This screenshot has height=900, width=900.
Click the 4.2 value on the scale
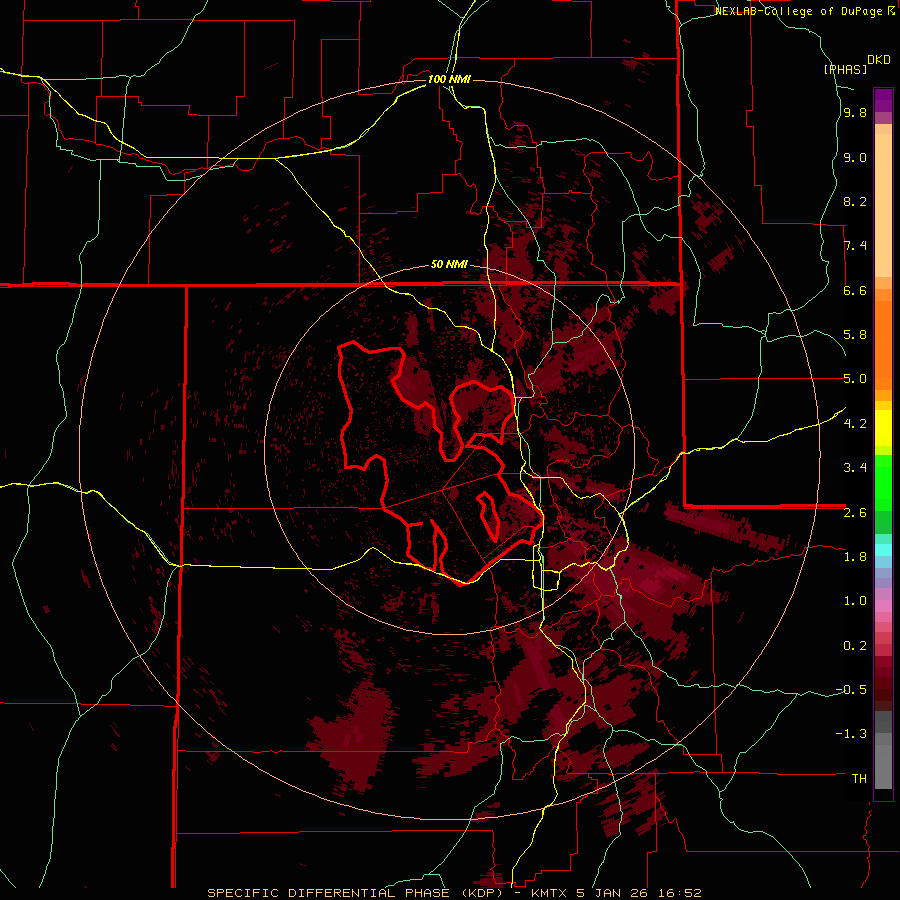click(855, 423)
